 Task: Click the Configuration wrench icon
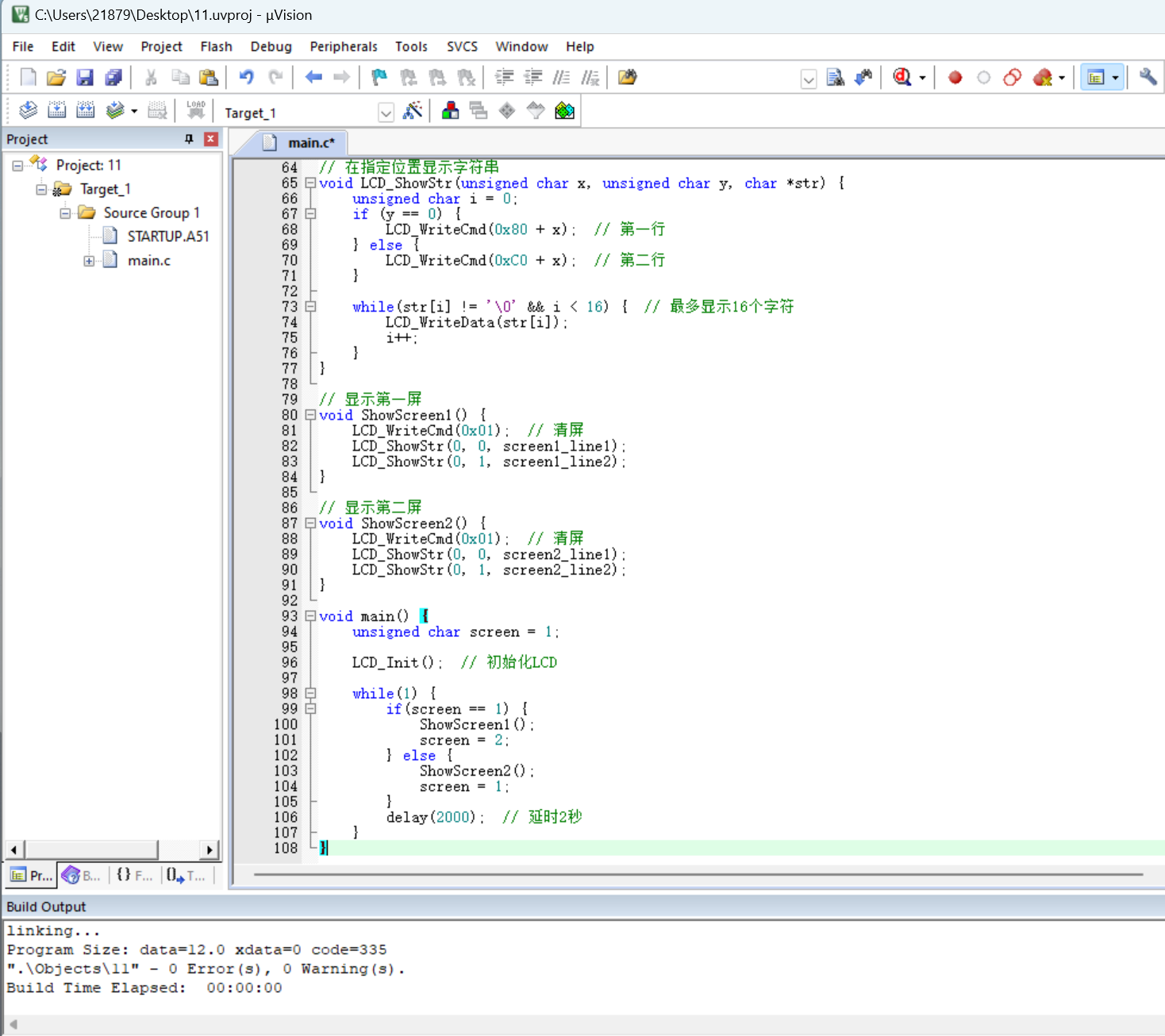click(1148, 77)
